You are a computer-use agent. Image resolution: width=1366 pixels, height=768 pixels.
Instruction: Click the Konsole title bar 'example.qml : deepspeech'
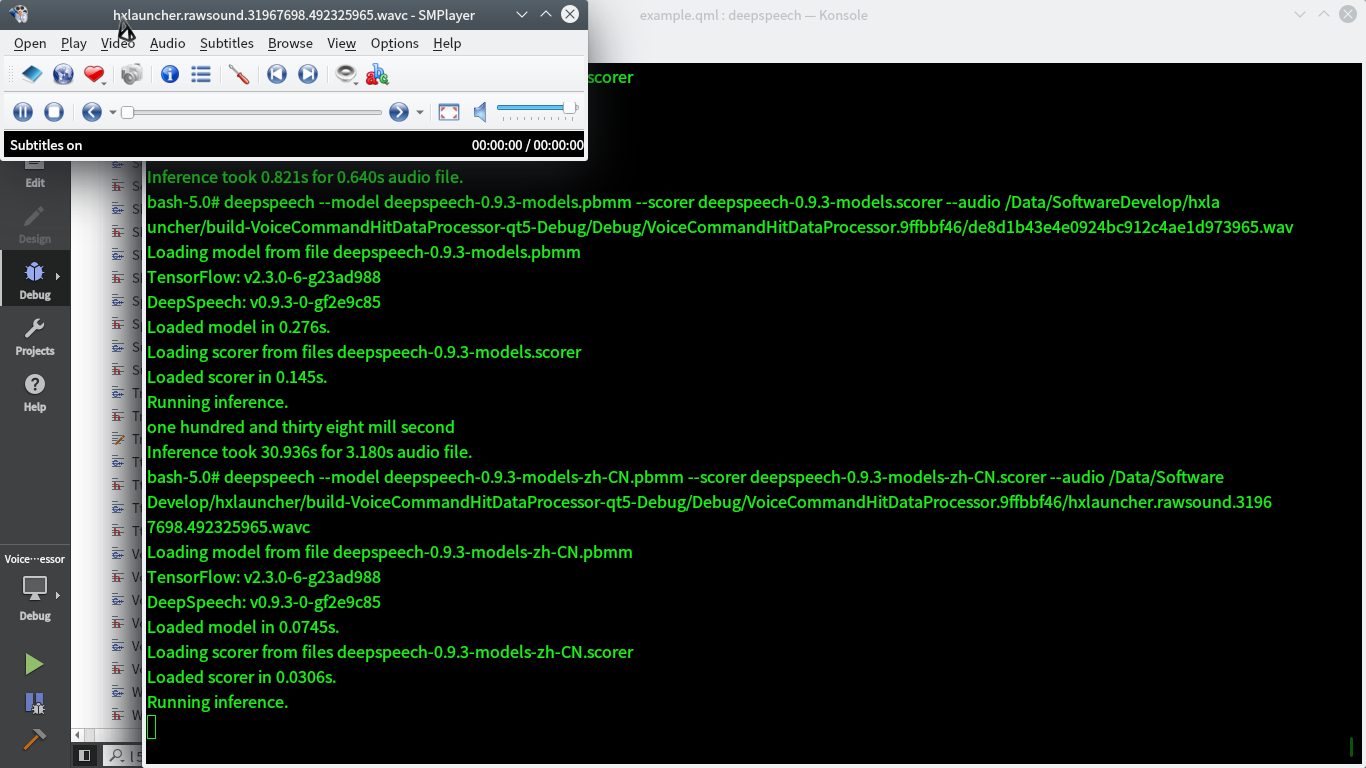pyautogui.click(x=753, y=15)
